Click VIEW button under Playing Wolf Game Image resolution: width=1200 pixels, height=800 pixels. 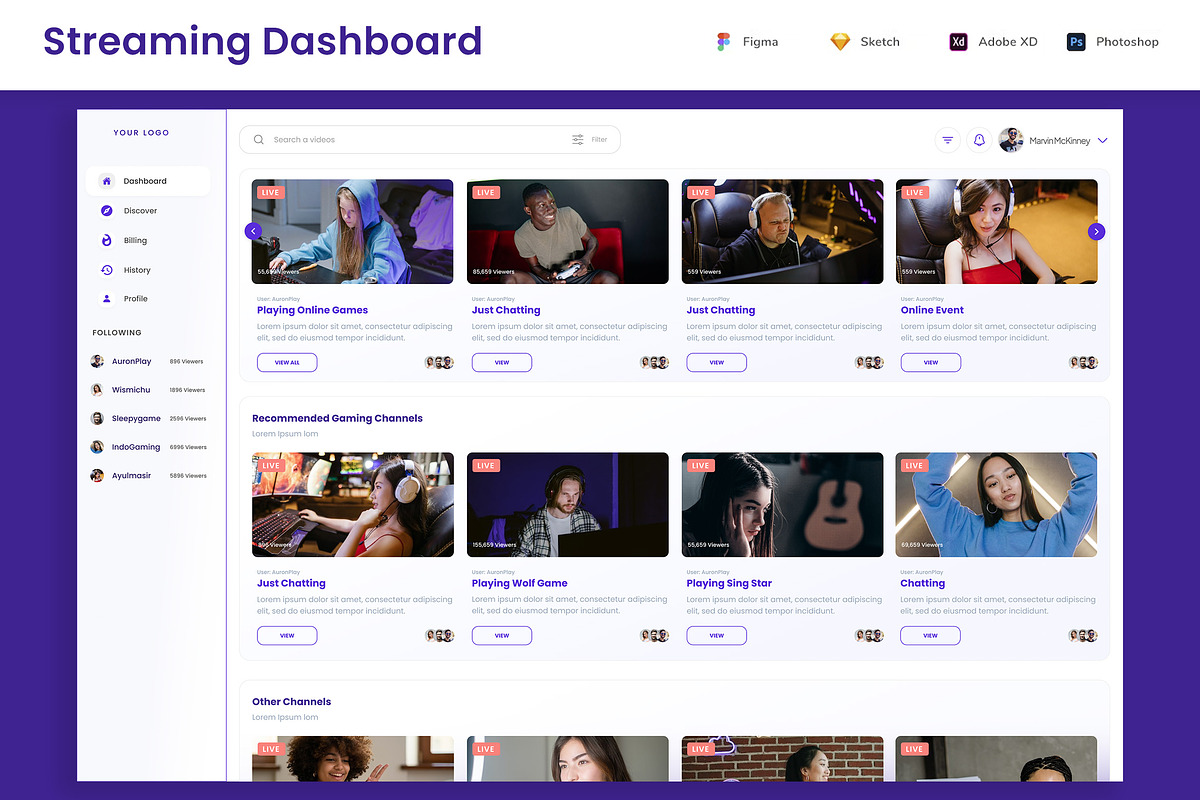(502, 635)
